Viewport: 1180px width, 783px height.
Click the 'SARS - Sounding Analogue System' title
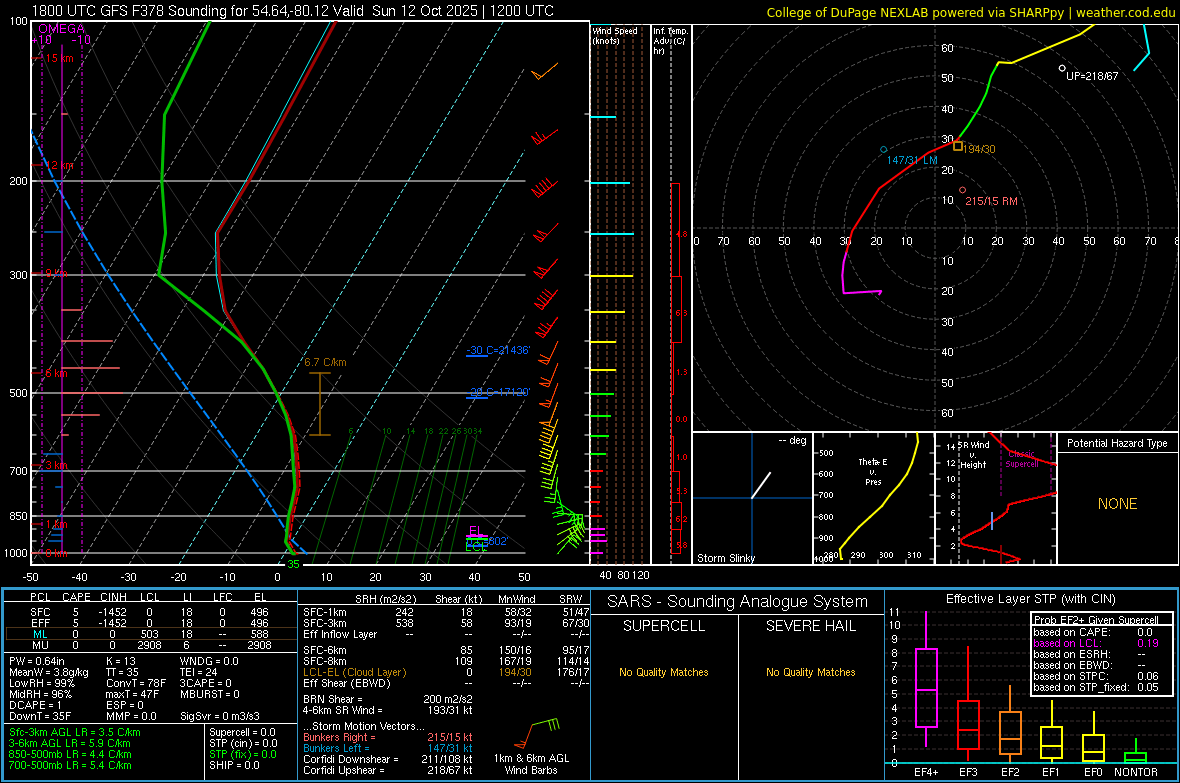pos(738,602)
